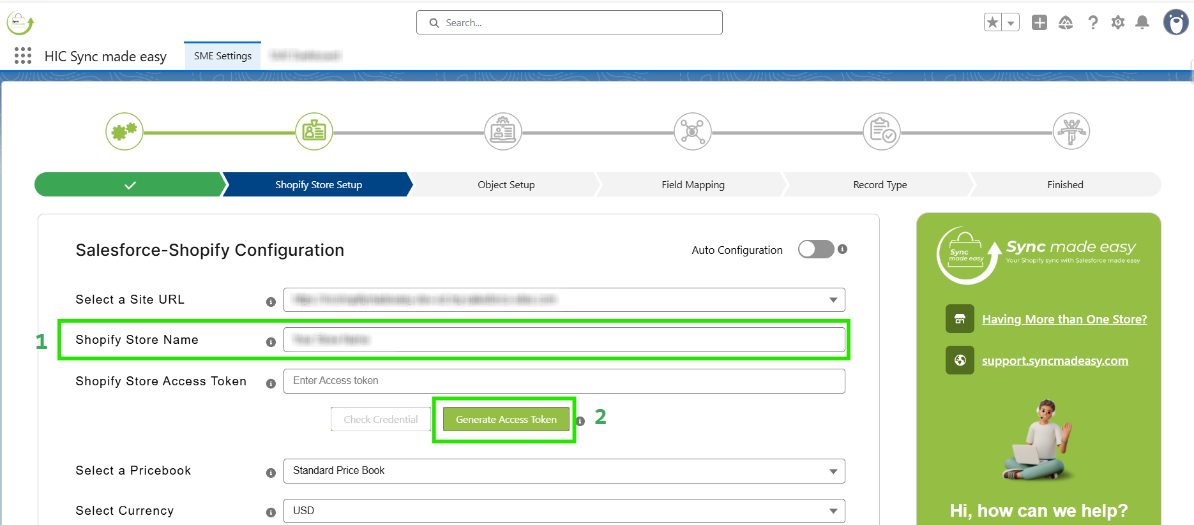
Task: Open the Having More than One Store? link
Action: (x=1065, y=319)
